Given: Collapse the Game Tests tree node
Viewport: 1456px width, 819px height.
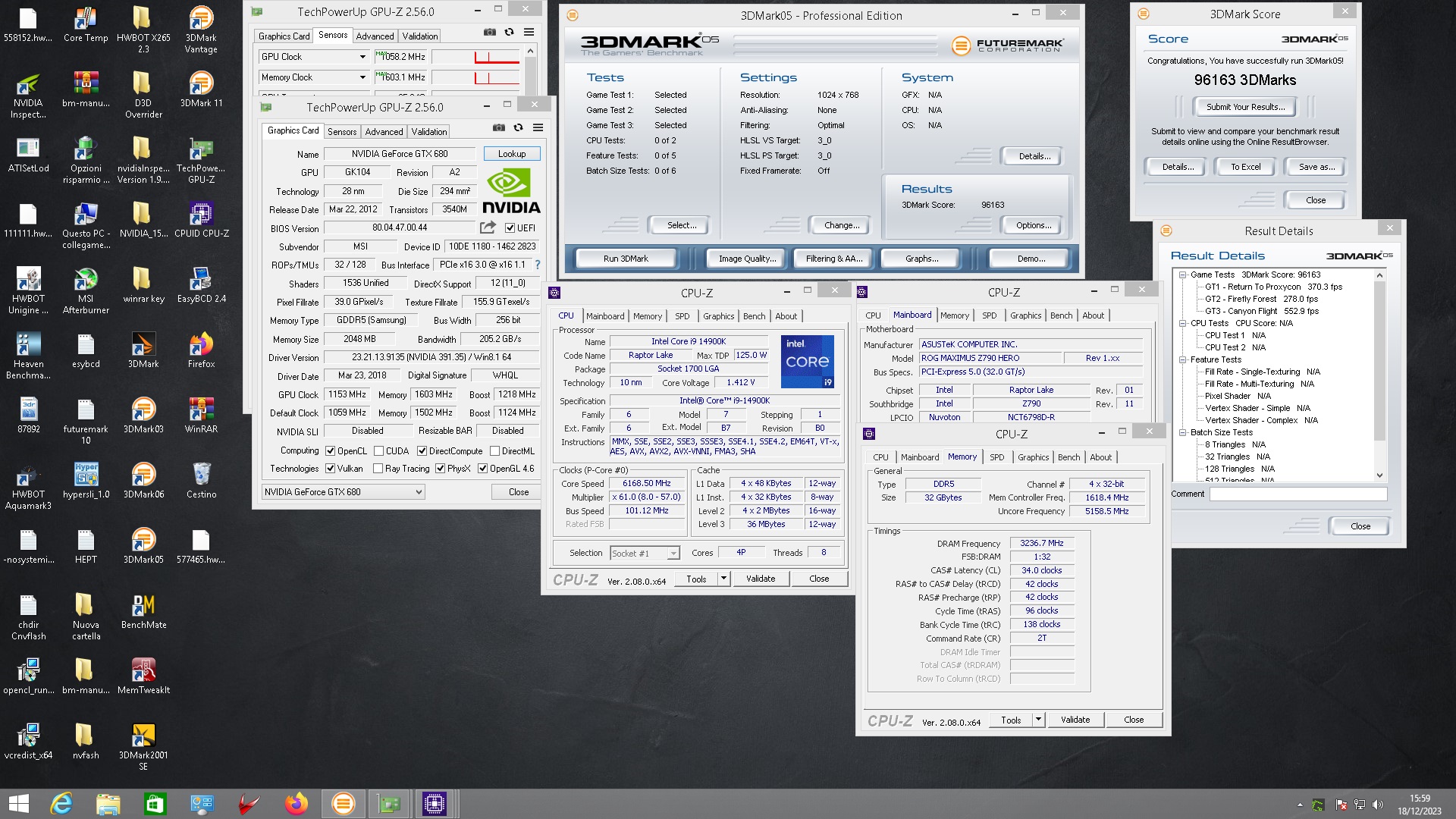Looking at the screenshot, I should [1182, 275].
